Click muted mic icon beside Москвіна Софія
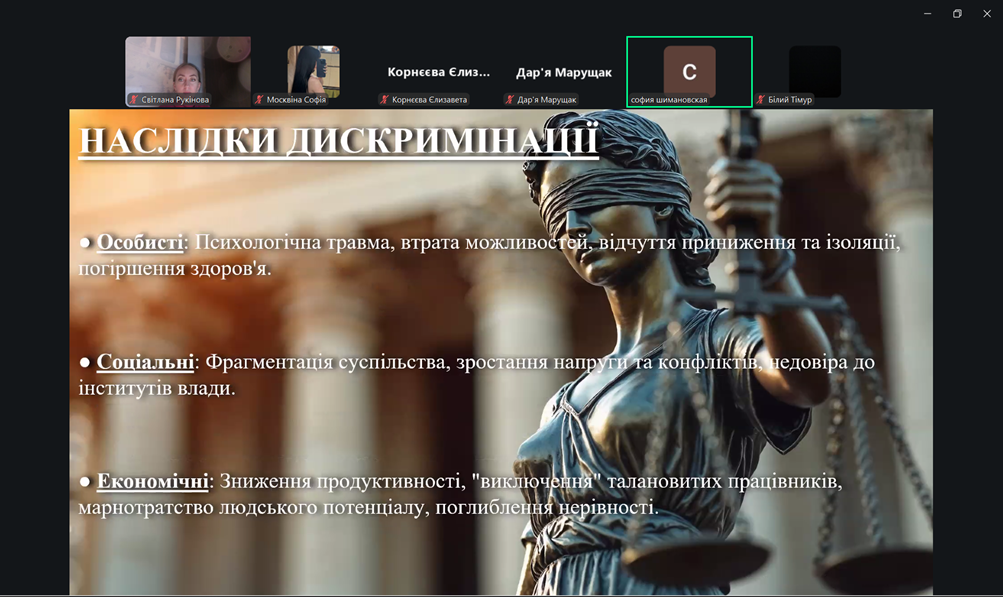This screenshot has height=597, width=1003. pos(260,100)
